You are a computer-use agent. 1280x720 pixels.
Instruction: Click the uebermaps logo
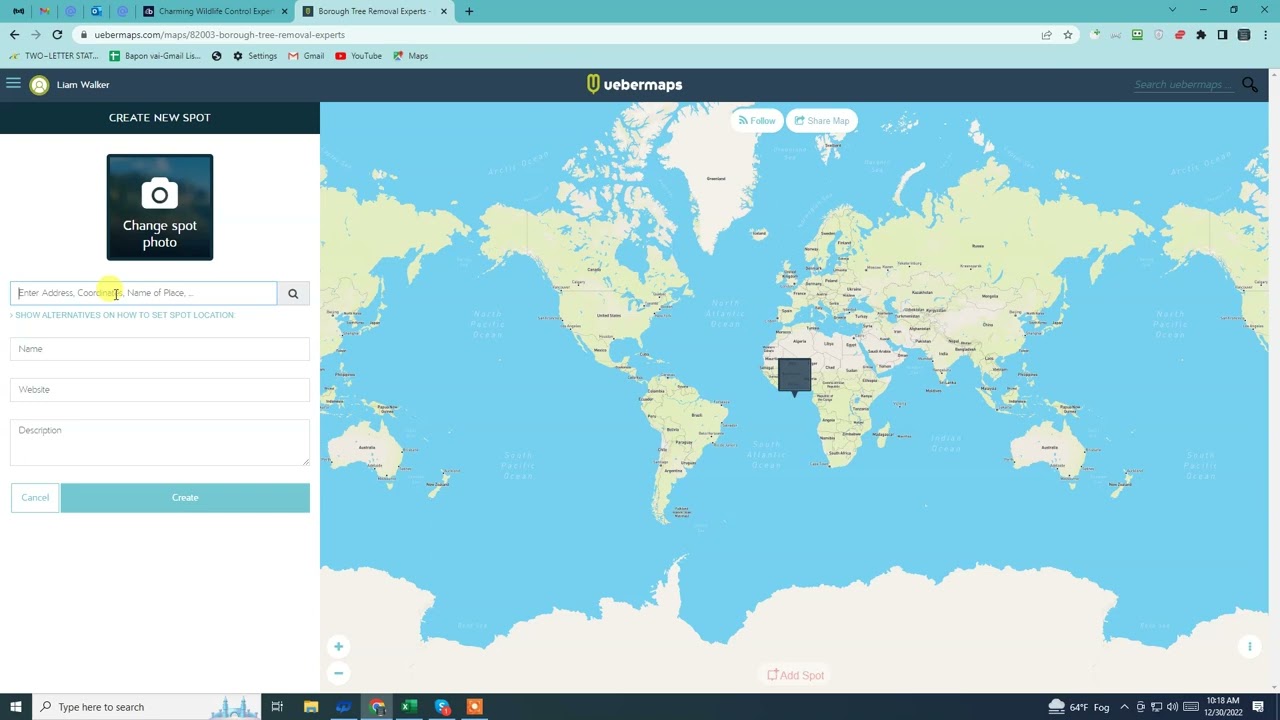[634, 85]
